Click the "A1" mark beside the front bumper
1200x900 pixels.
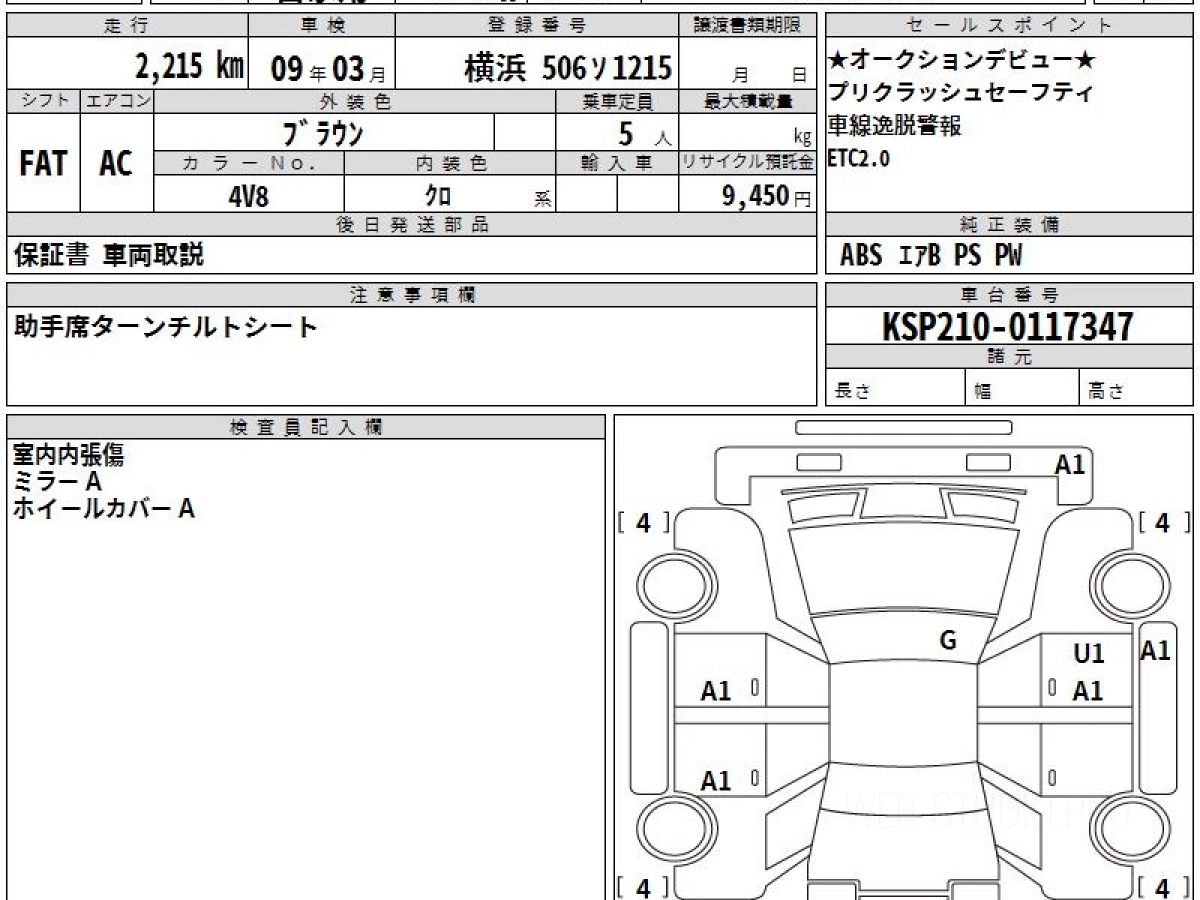pos(1070,464)
